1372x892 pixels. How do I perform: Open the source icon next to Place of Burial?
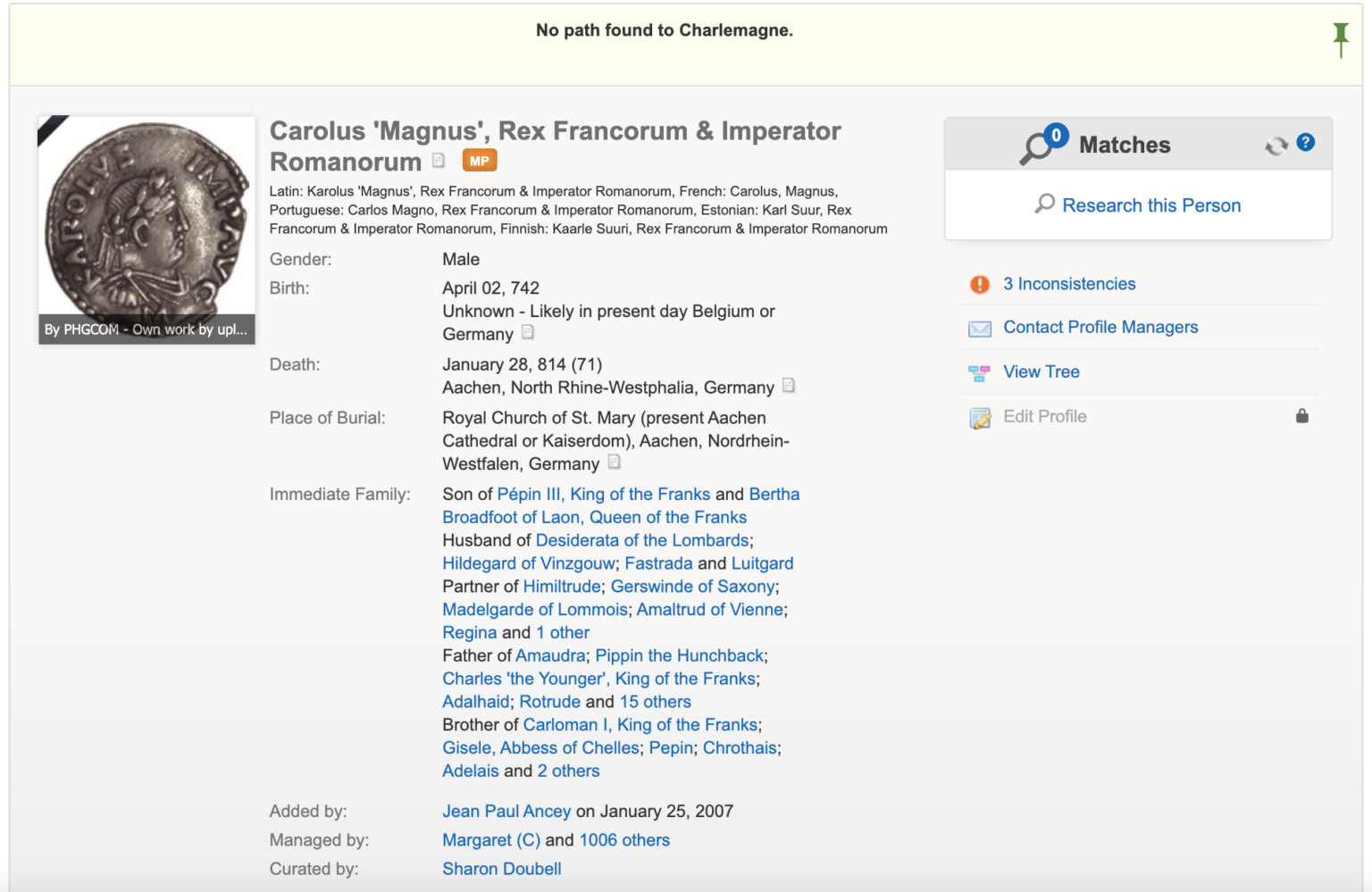tap(614, 463)
